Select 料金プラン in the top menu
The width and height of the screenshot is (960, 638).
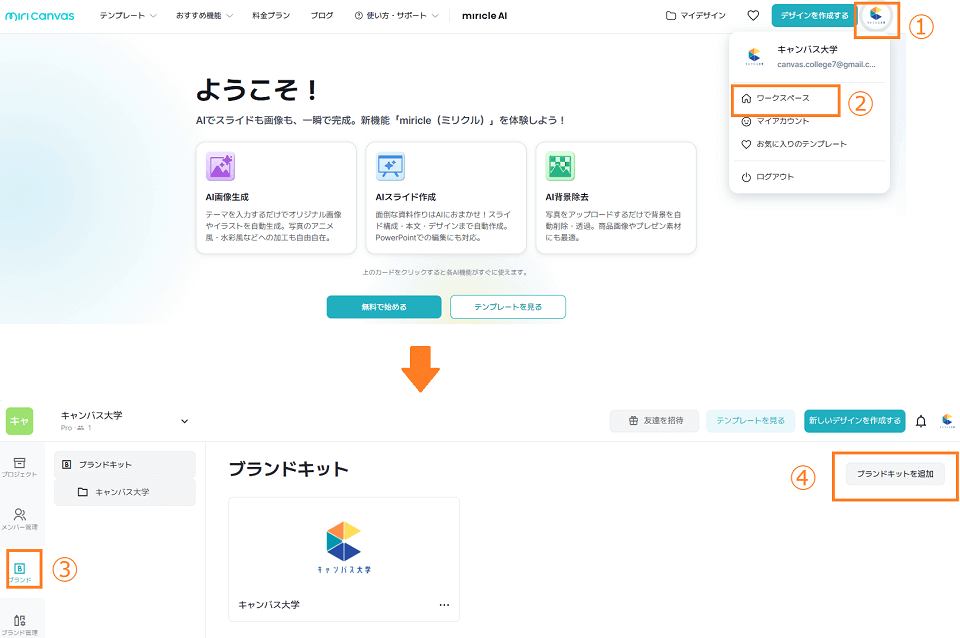(x=272, y=15)
